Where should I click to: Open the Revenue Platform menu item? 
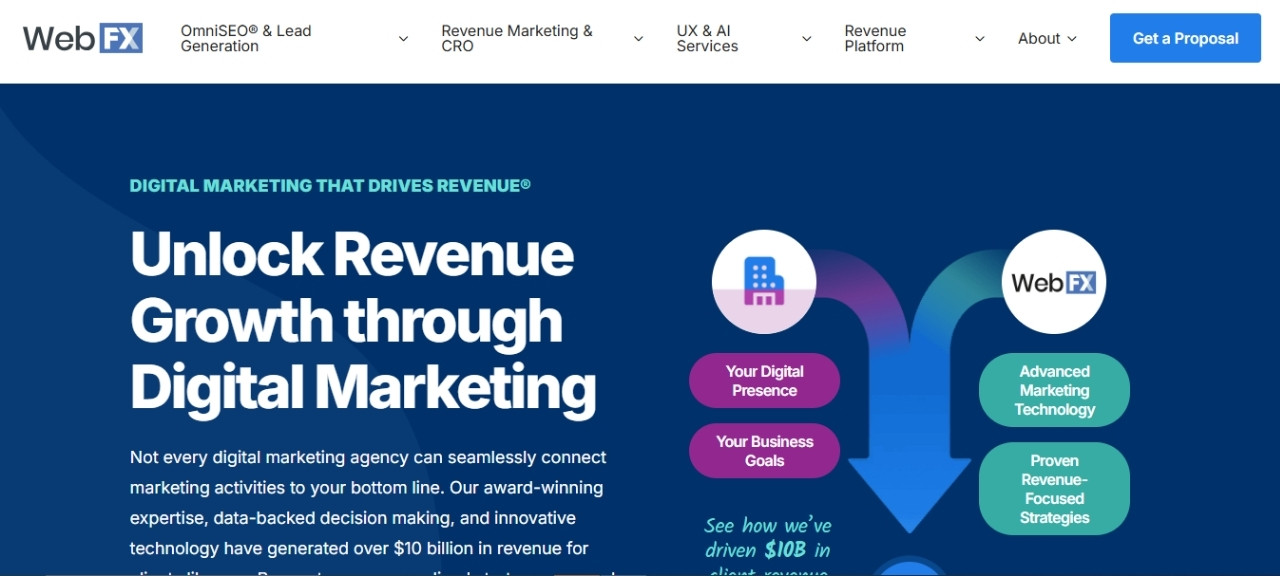(875, 38)
